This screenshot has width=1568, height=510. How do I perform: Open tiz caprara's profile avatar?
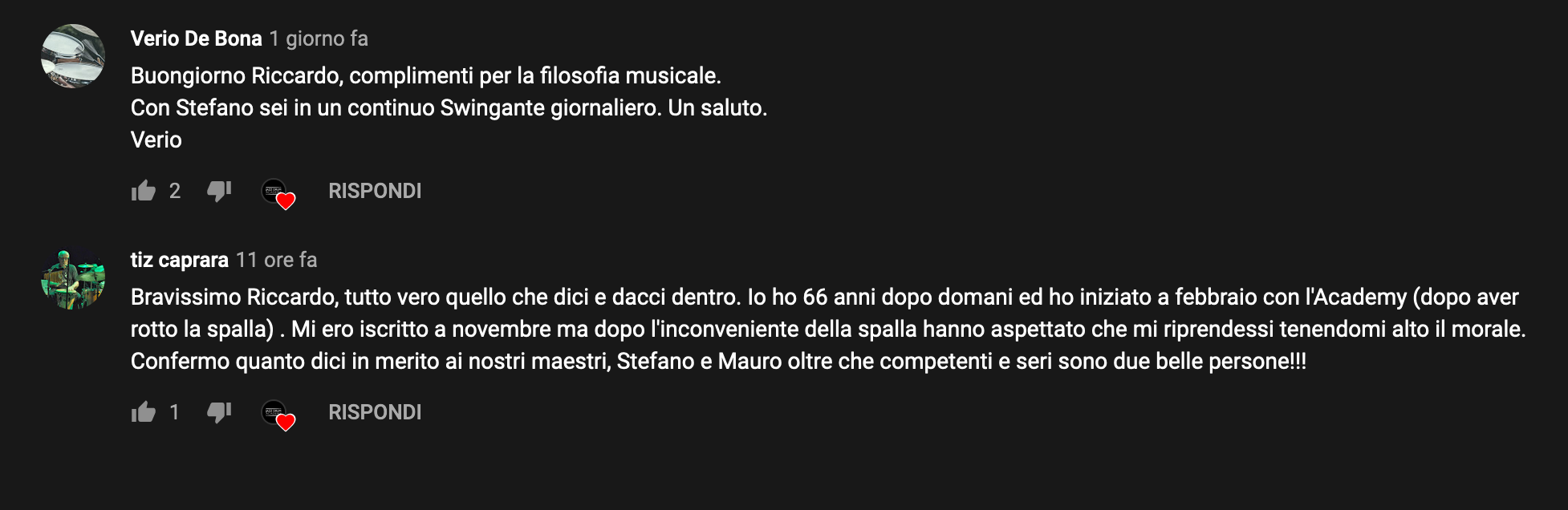coord(73,277)
